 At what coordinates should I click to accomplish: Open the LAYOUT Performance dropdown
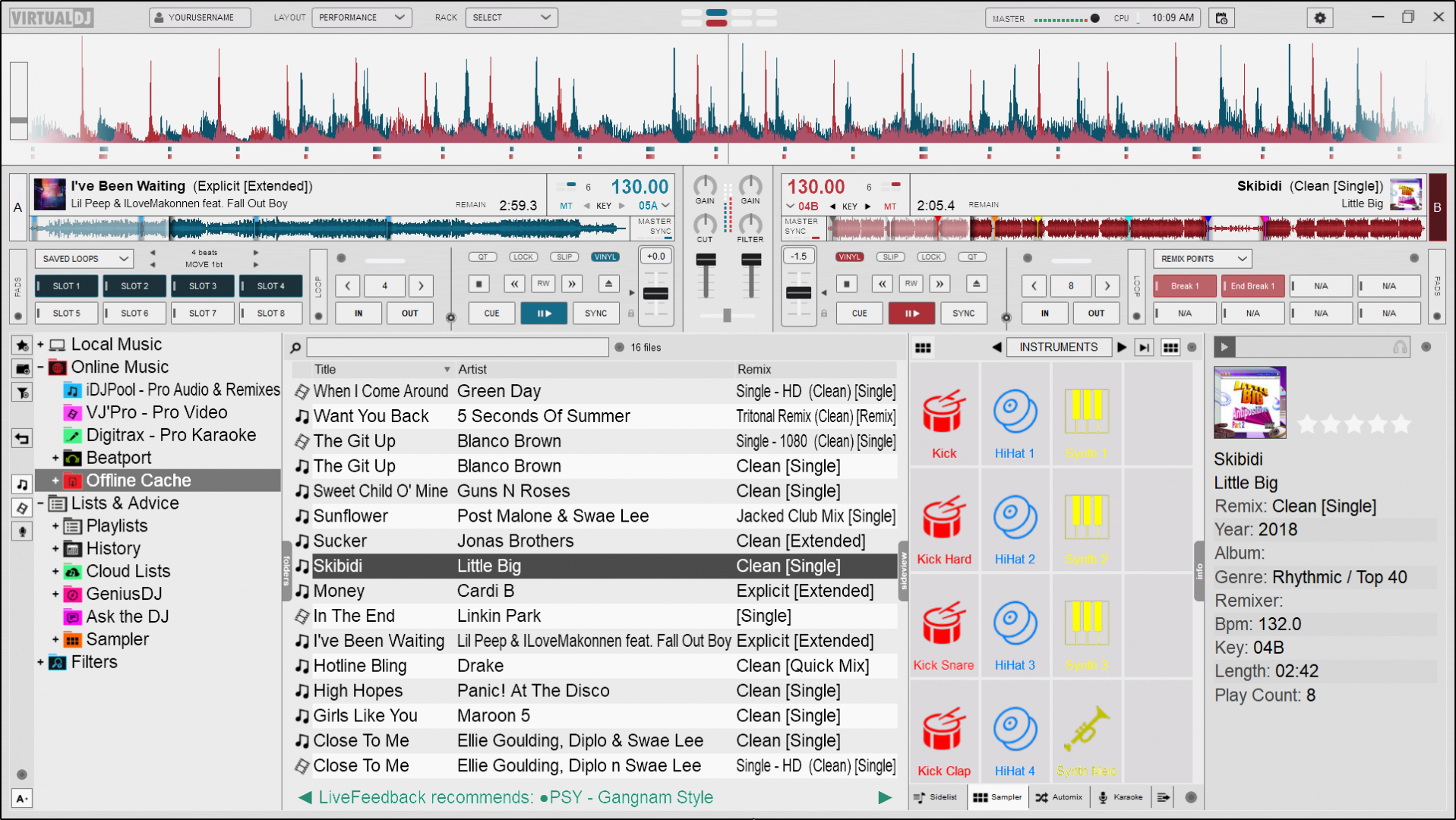(x=362, y=17)
